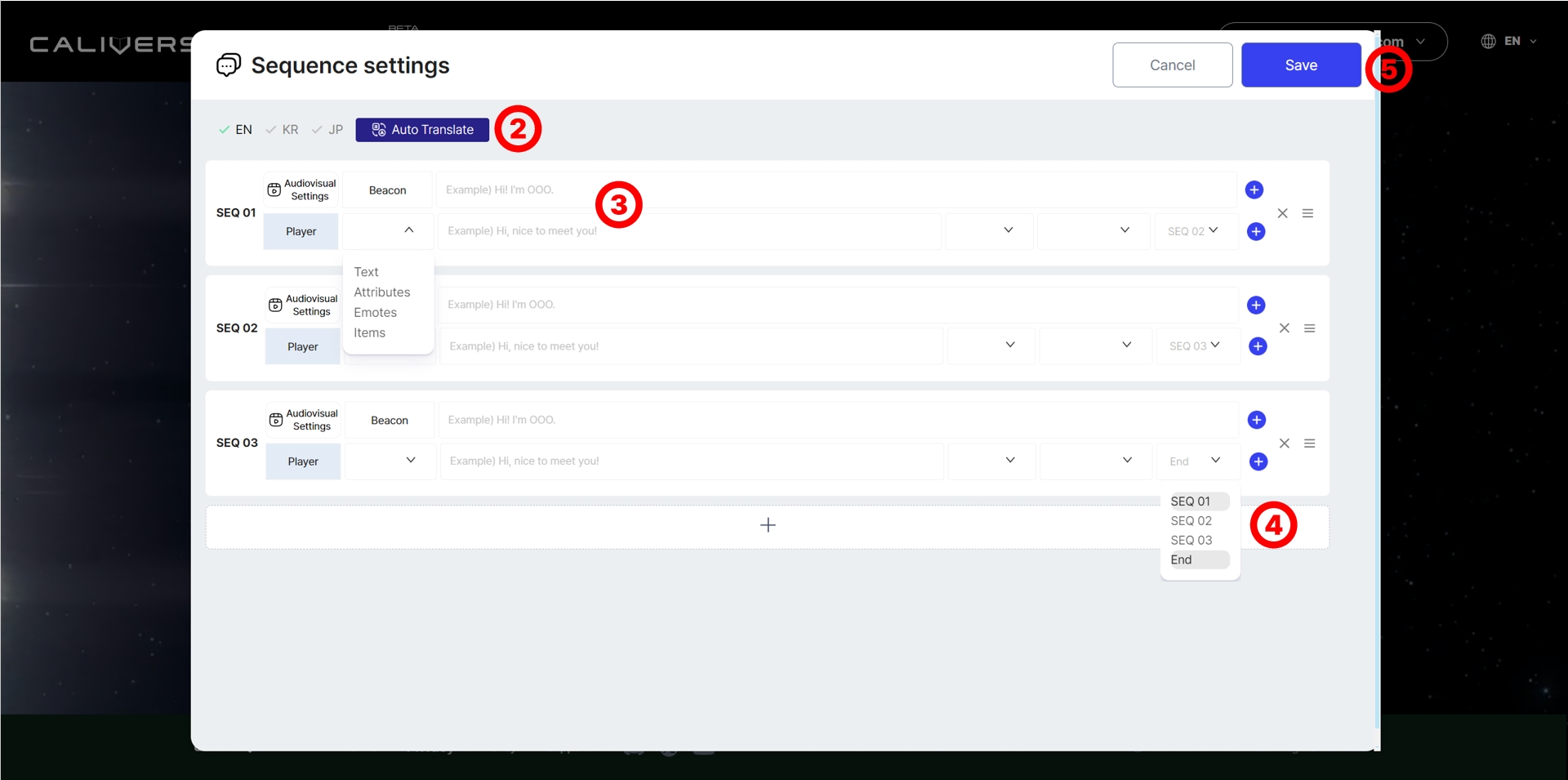Select SEQ 02 in the next-sequence list

click(1191, 521)
